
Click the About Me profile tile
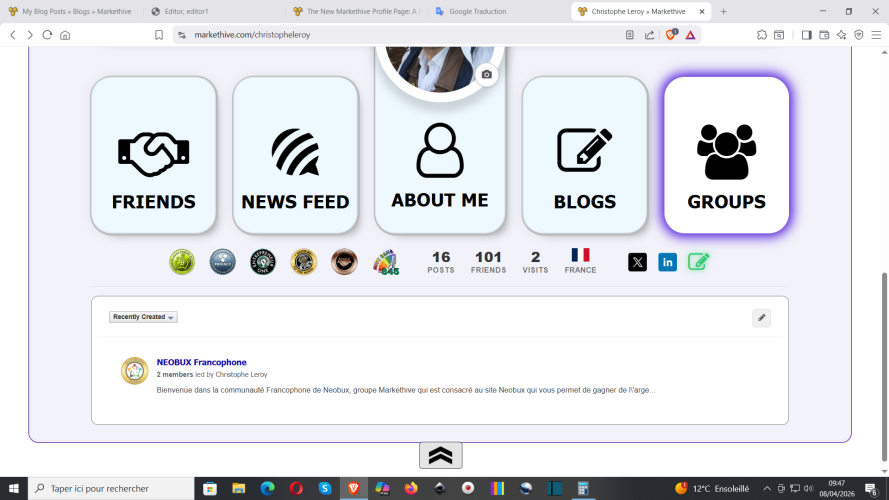[440, 160]
